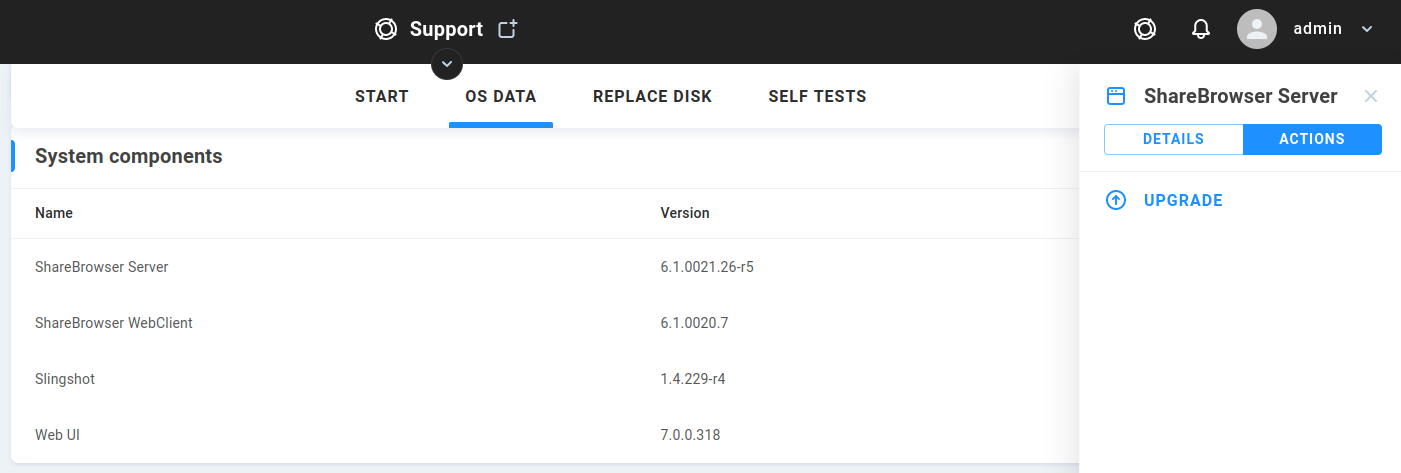
Task: Open the REPLACE DISK tab
Action: [652, 97]
